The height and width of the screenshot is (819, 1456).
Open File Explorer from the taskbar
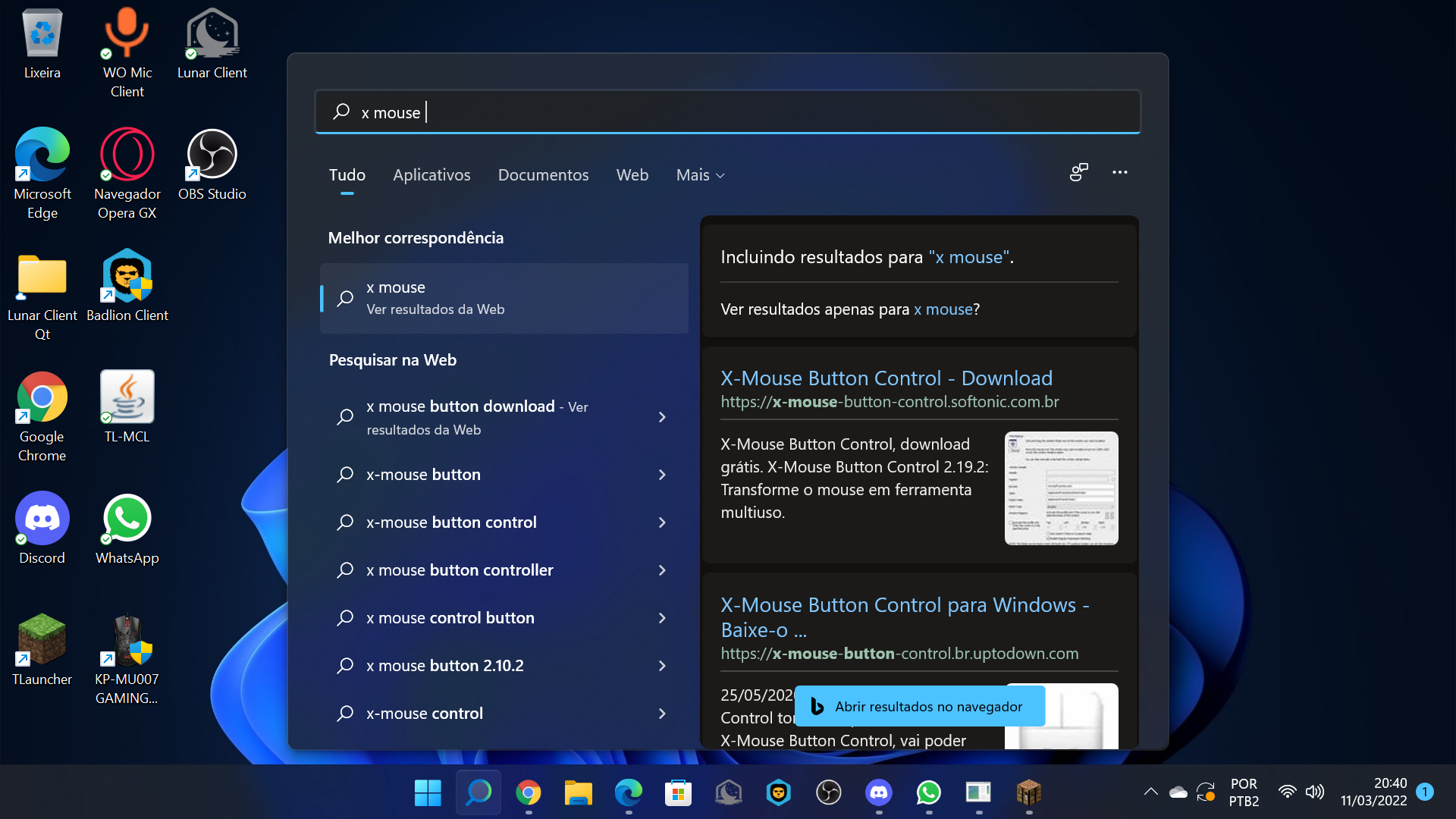point(579,793)
